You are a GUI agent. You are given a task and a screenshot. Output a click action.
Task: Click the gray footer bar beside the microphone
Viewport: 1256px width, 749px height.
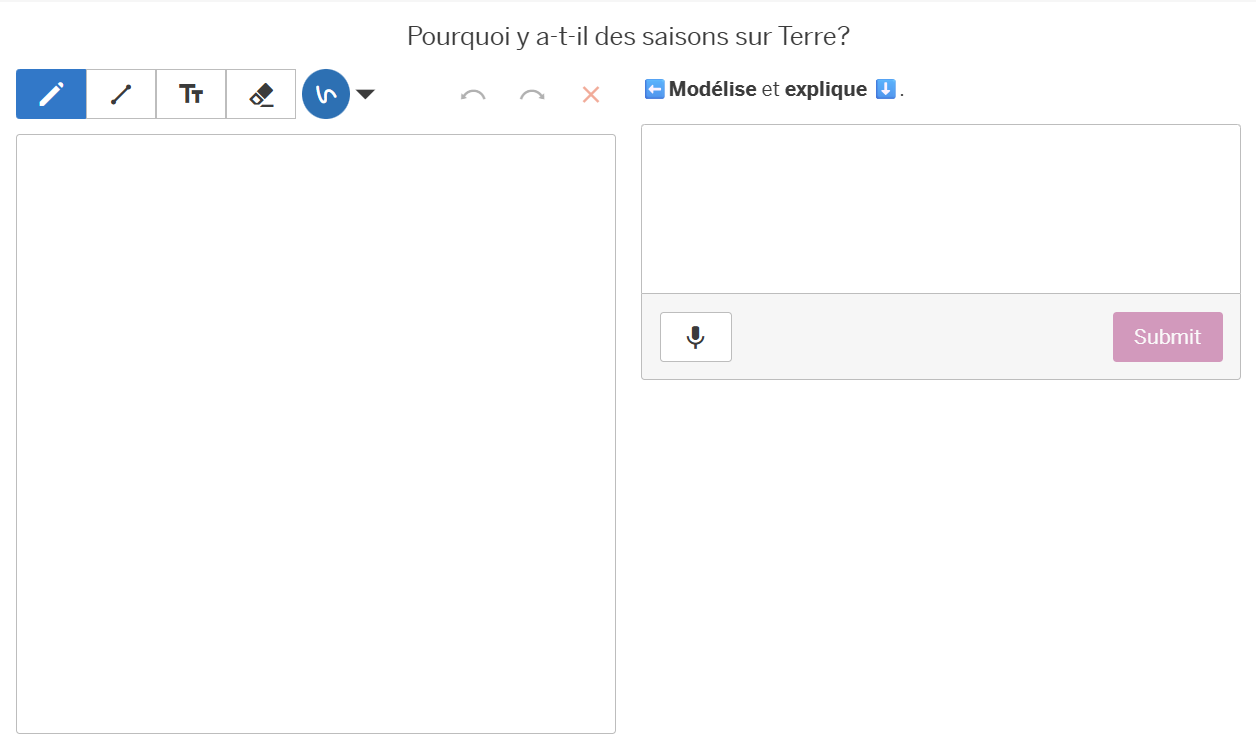tap(920, 337)
